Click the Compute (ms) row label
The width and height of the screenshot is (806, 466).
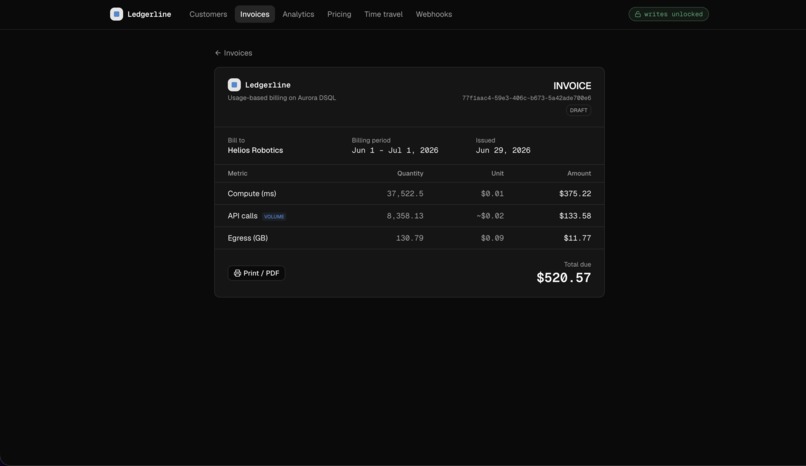(x=252, y=194)
